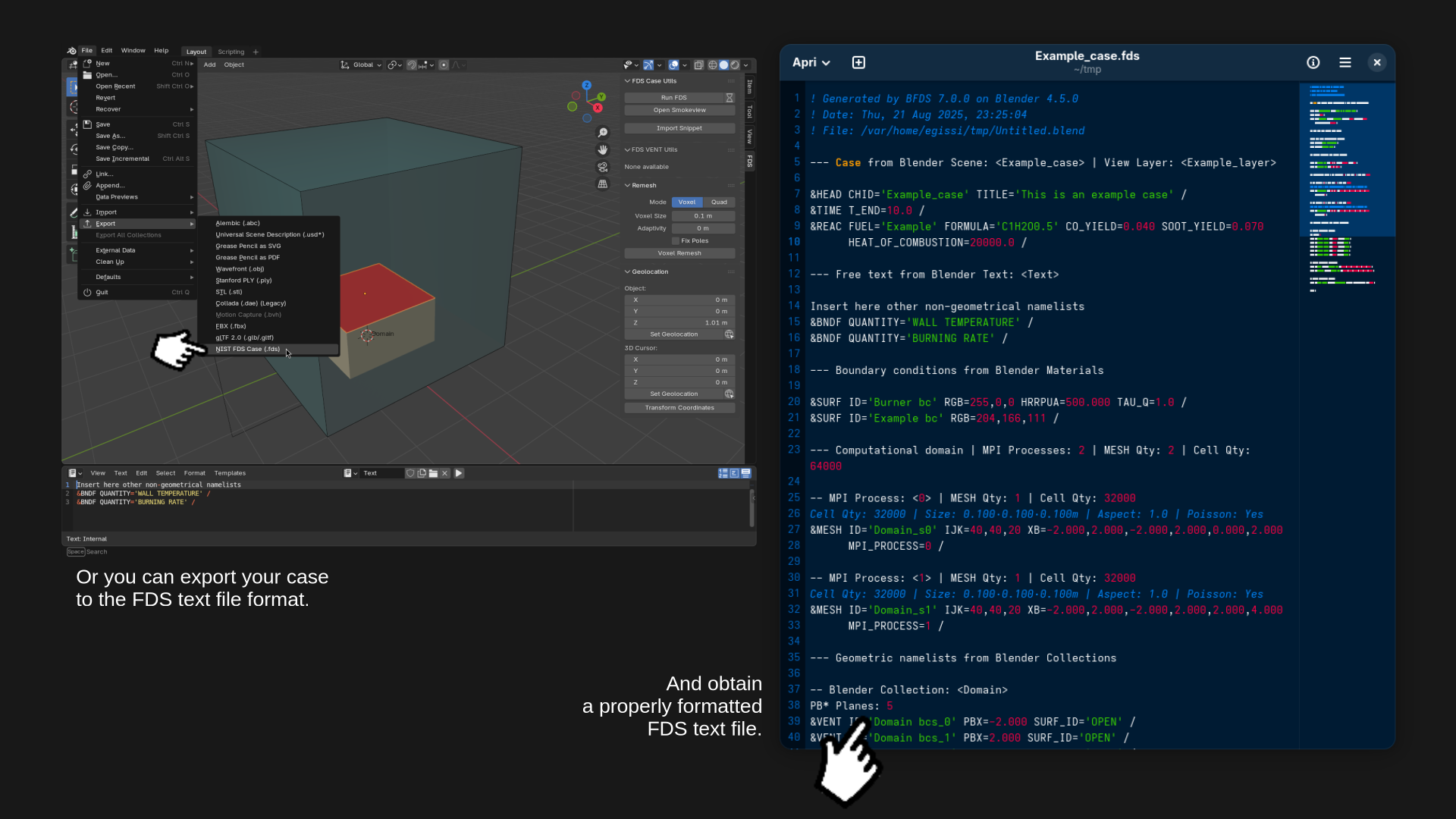Click the perspective/orthographic grid icon
Screen dimensions: 1456x819
pos(603,184)
